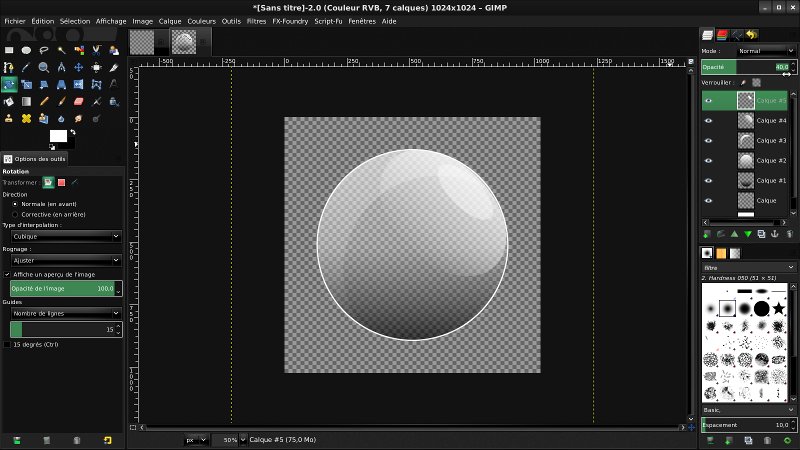The image size is (800, 450).
Task: Select the Move tool
Action: 79,67
